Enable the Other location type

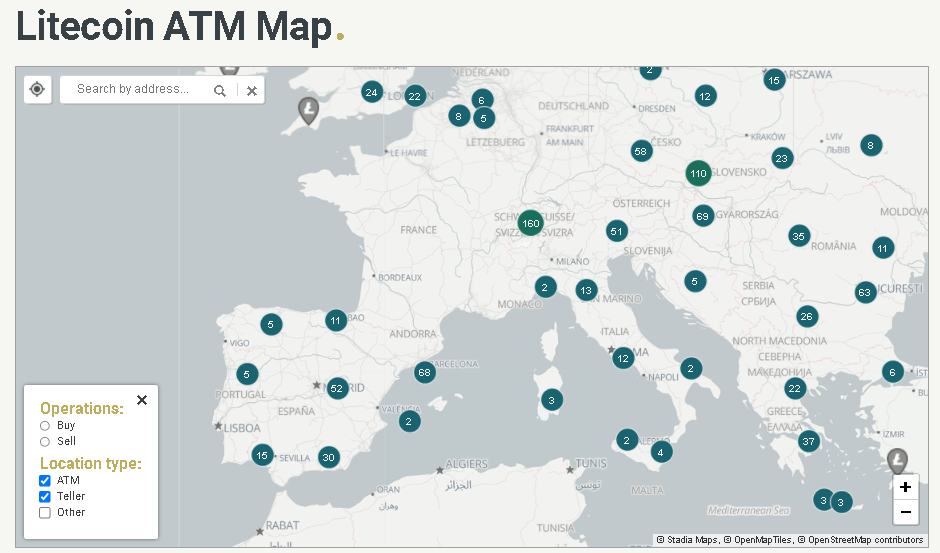pos(45,513)
